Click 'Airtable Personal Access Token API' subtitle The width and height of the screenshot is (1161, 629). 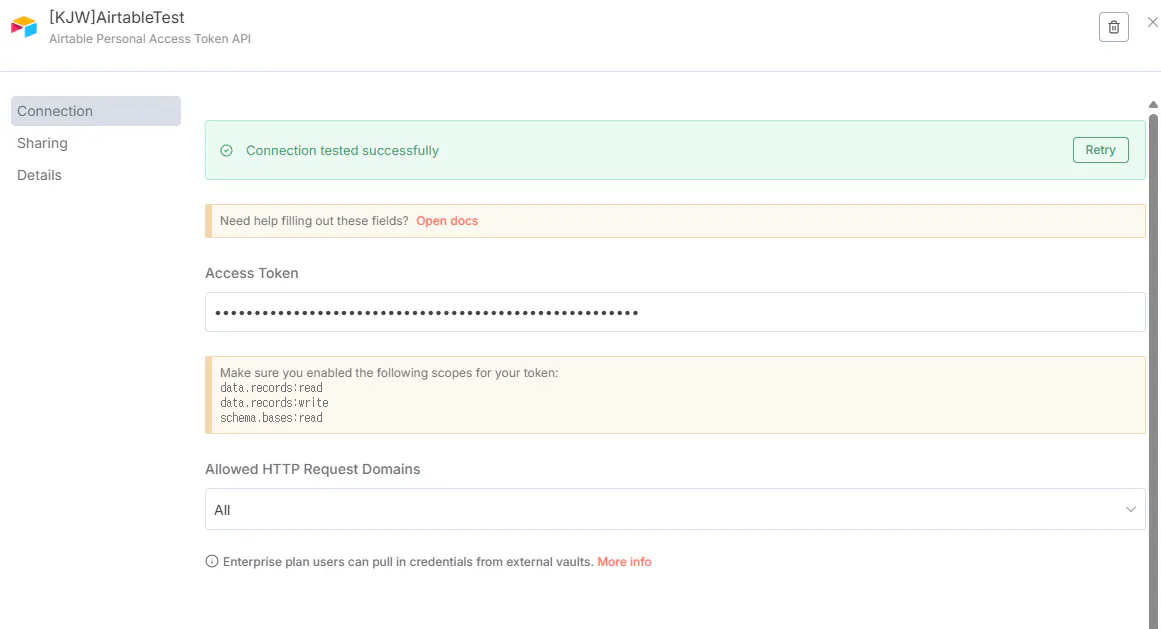tap(150, 38)
